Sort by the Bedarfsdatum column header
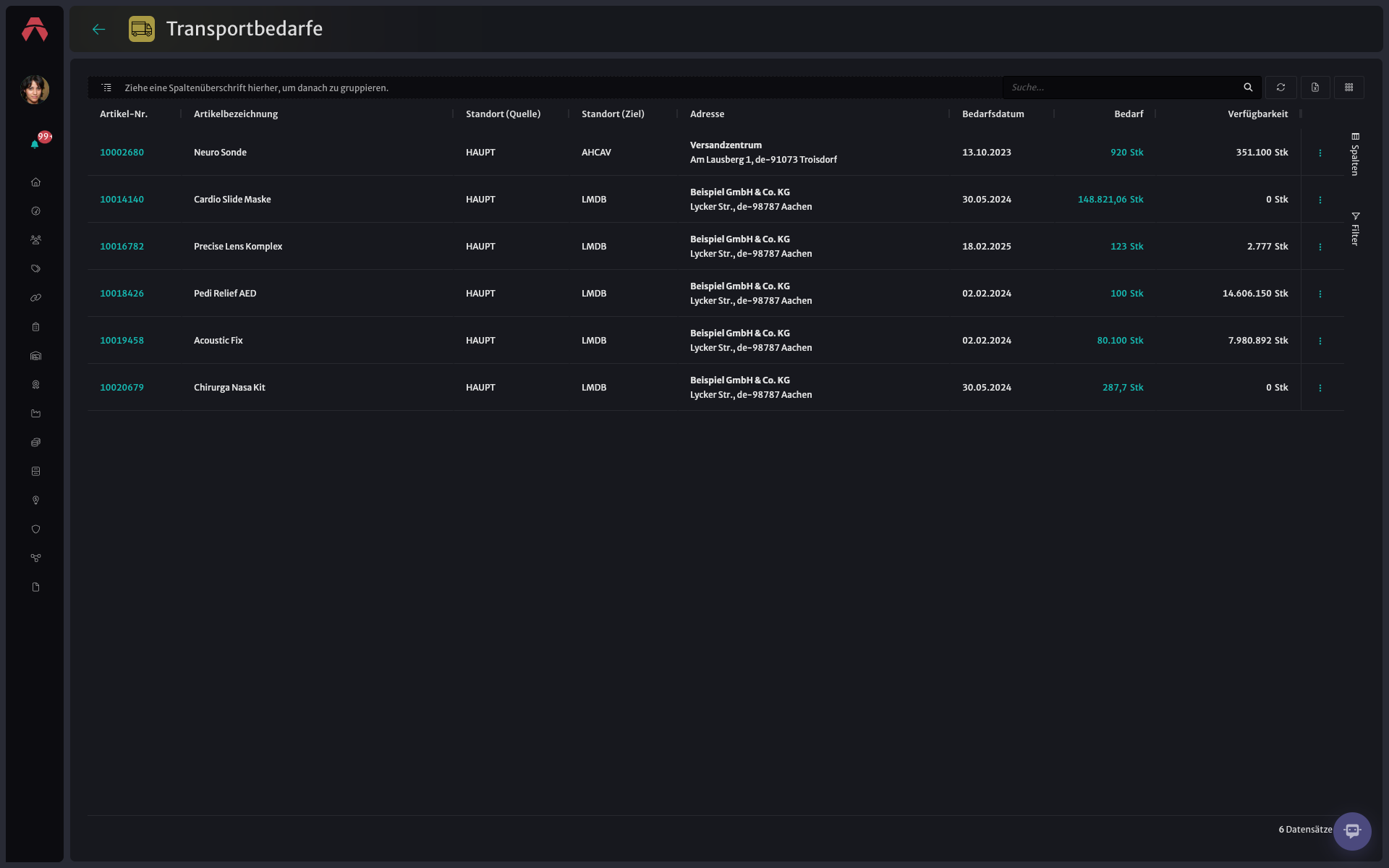Screen dimensions: 1389x868 coord(993,114)
